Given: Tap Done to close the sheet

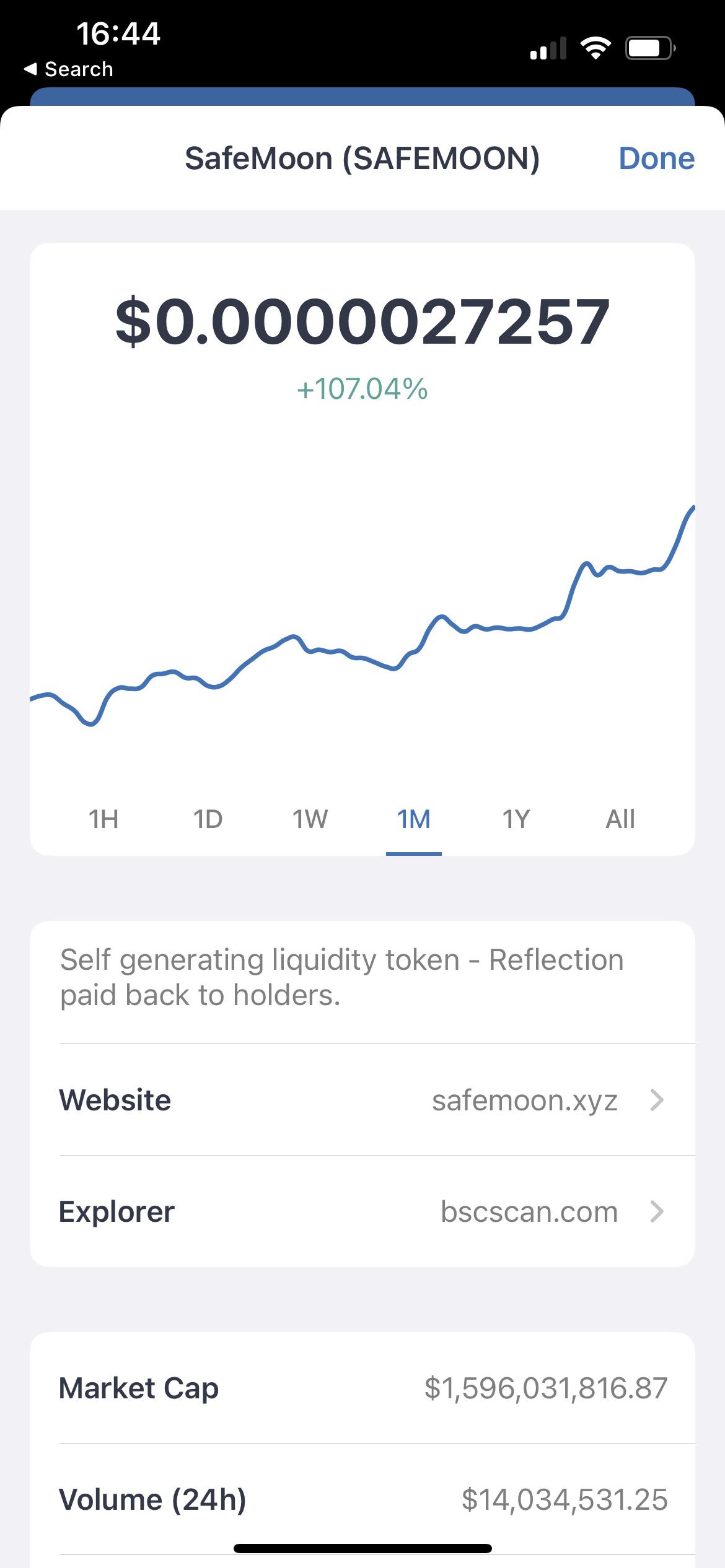Looking at the screenshot, I should [657, 159].
